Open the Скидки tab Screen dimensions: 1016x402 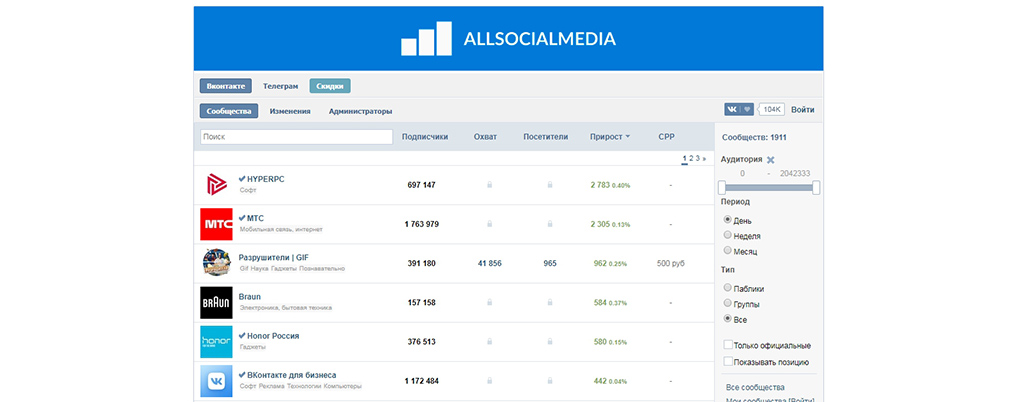pyautogui.click(x=330, y=86)
